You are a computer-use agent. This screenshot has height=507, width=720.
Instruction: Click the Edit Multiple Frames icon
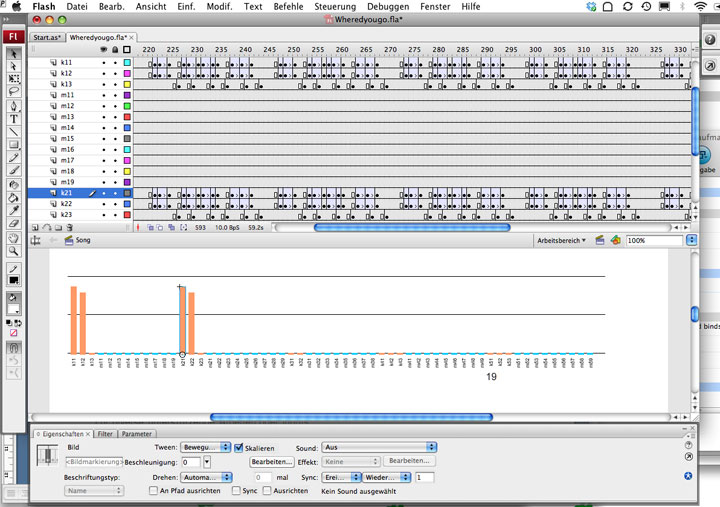171,227
